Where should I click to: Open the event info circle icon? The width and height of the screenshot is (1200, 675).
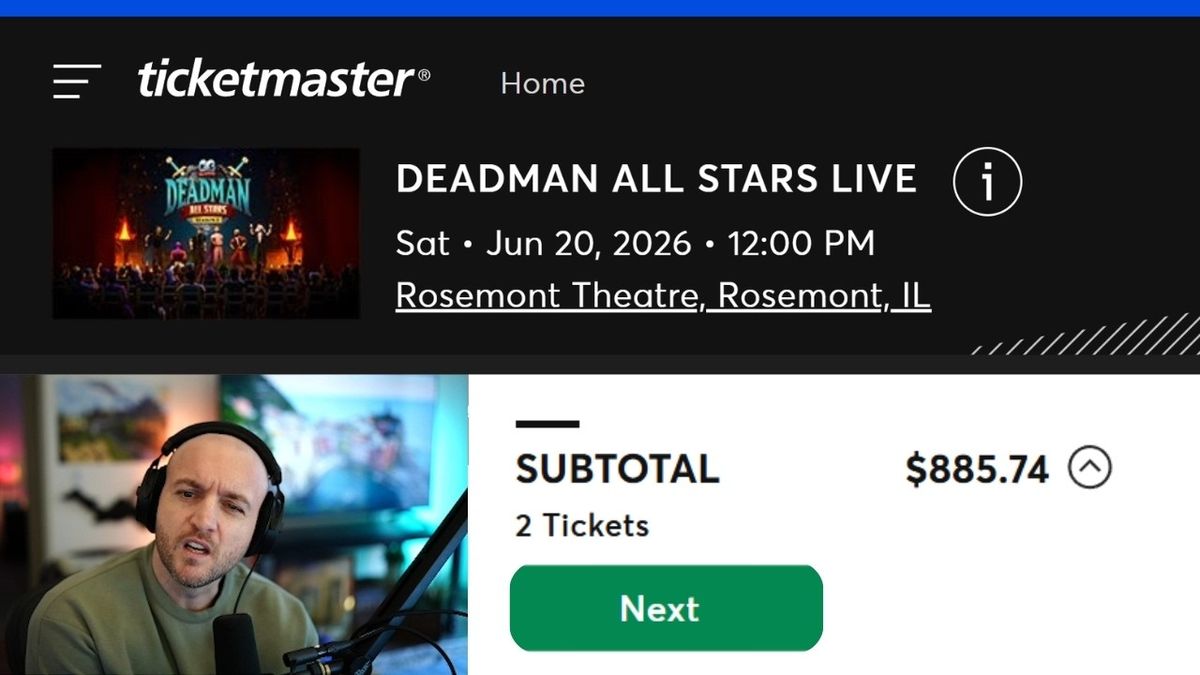(987, 182)
